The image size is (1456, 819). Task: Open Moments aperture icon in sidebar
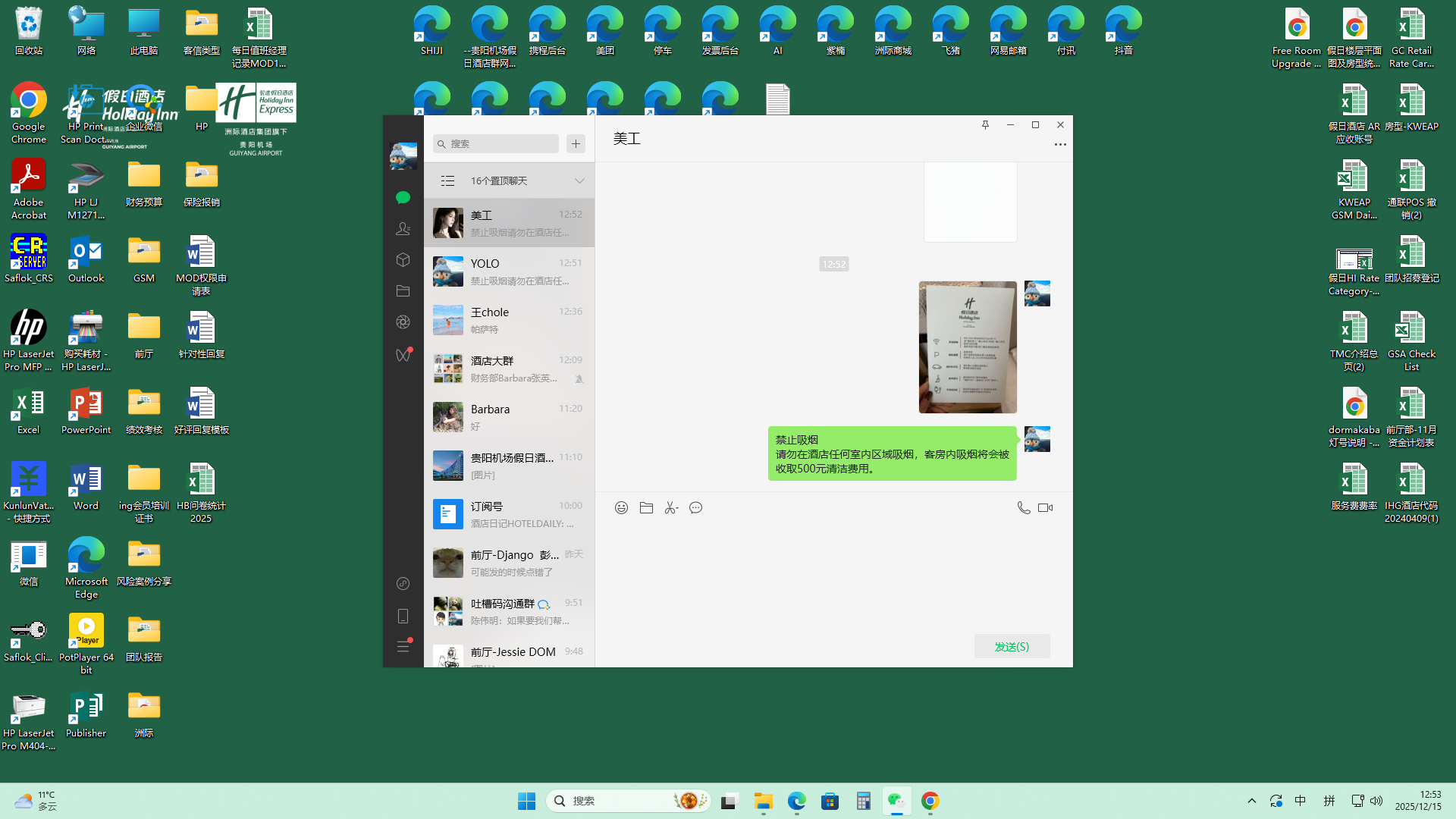point(403,322)
